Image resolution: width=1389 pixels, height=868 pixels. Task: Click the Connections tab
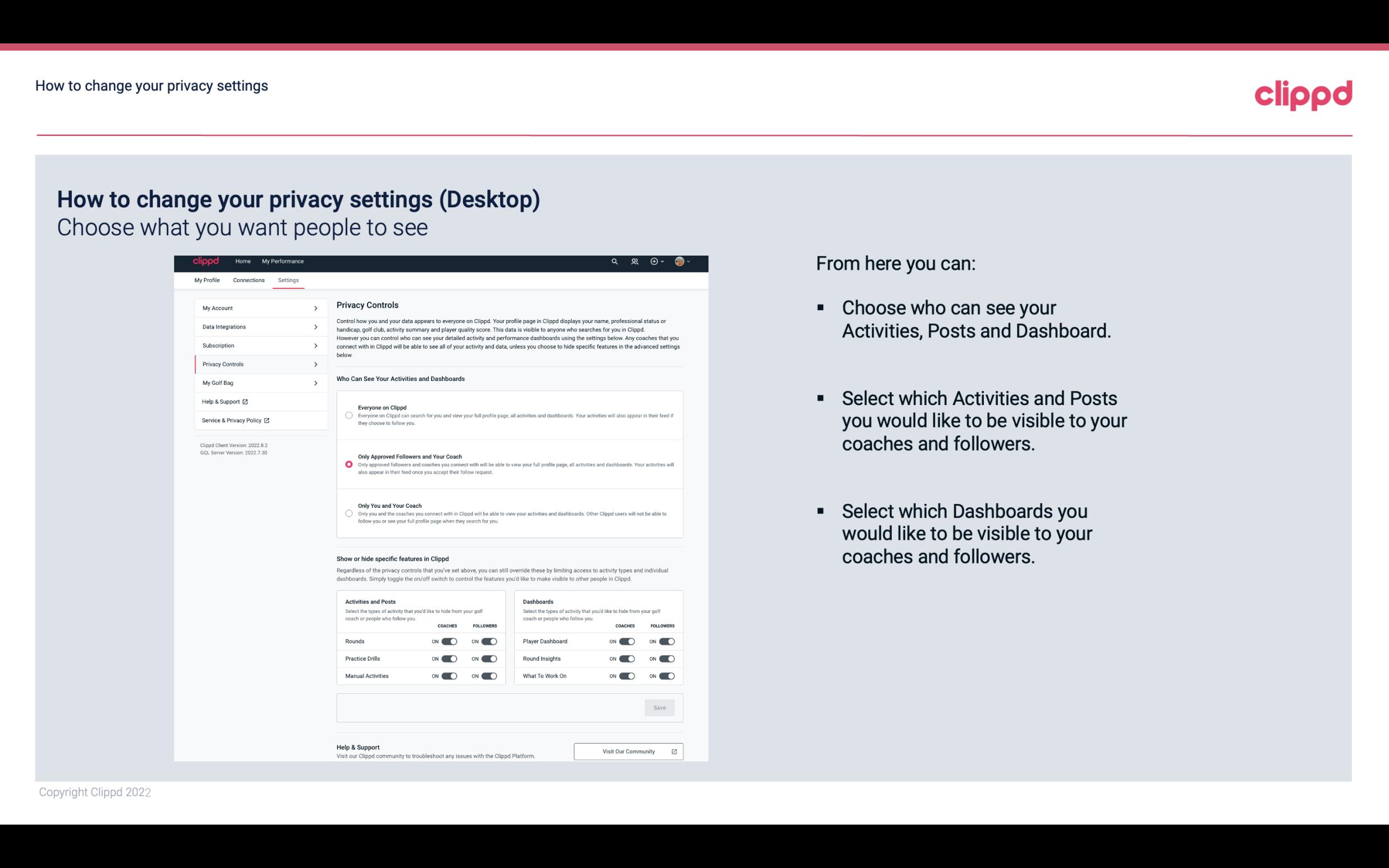(x=249, y=280)
